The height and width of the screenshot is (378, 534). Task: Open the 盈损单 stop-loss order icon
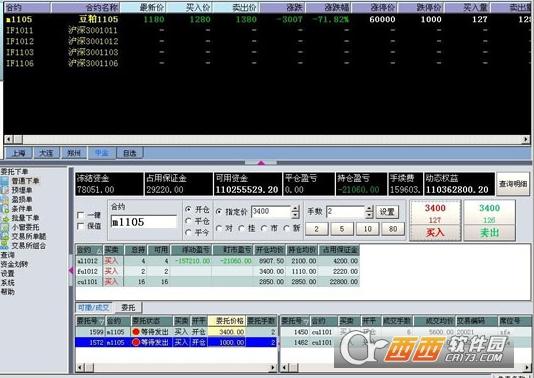pyautogui.click(x=5, y=200)
